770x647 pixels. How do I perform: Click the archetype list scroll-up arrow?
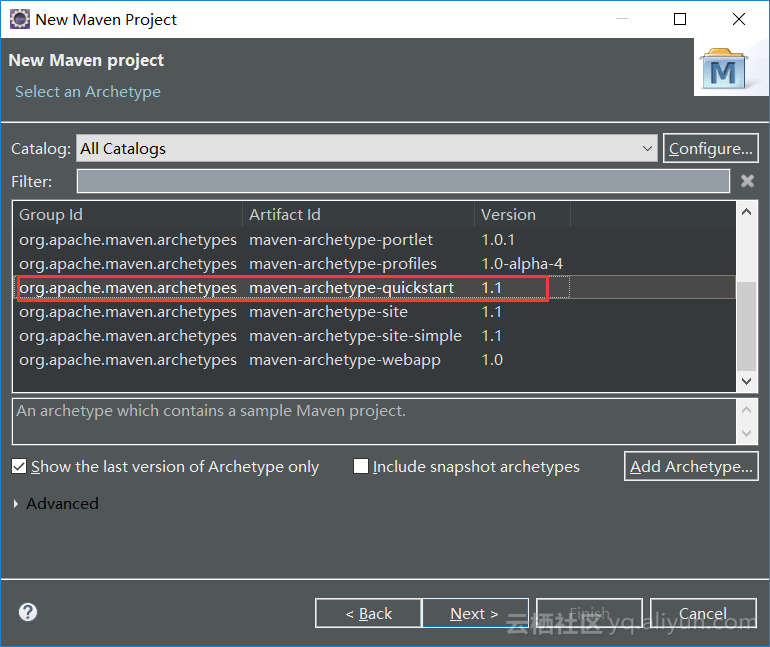tap(746, 212)
